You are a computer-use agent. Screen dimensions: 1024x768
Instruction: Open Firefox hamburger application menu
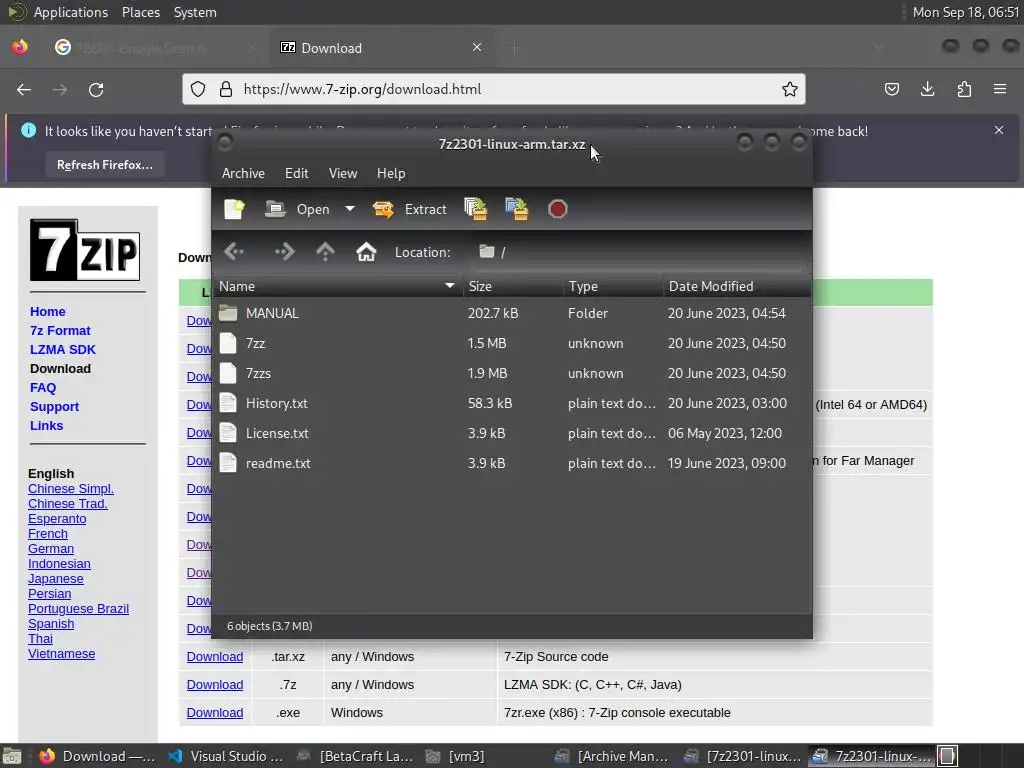1000,89
